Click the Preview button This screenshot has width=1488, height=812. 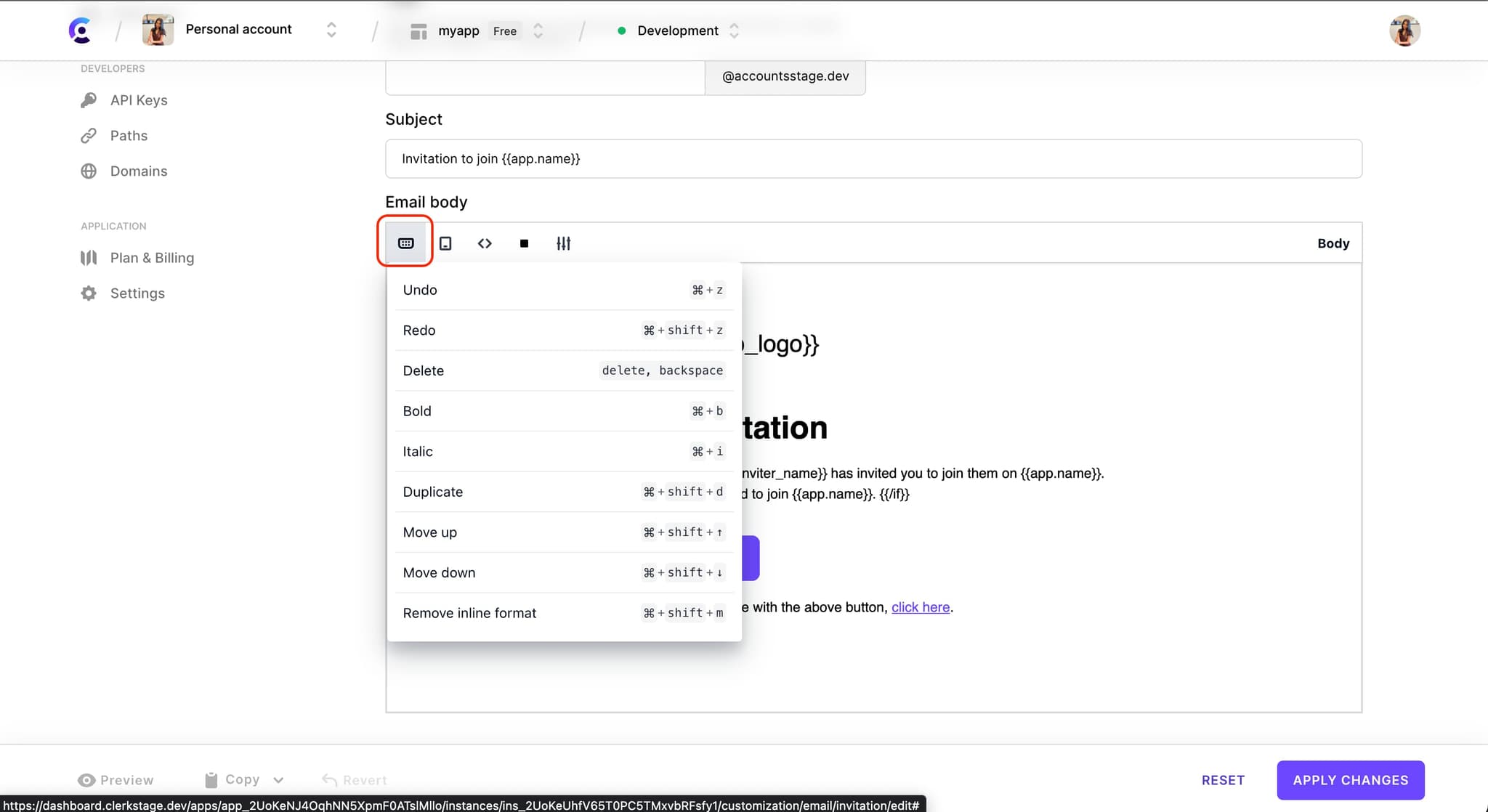(x=116, y=780)
